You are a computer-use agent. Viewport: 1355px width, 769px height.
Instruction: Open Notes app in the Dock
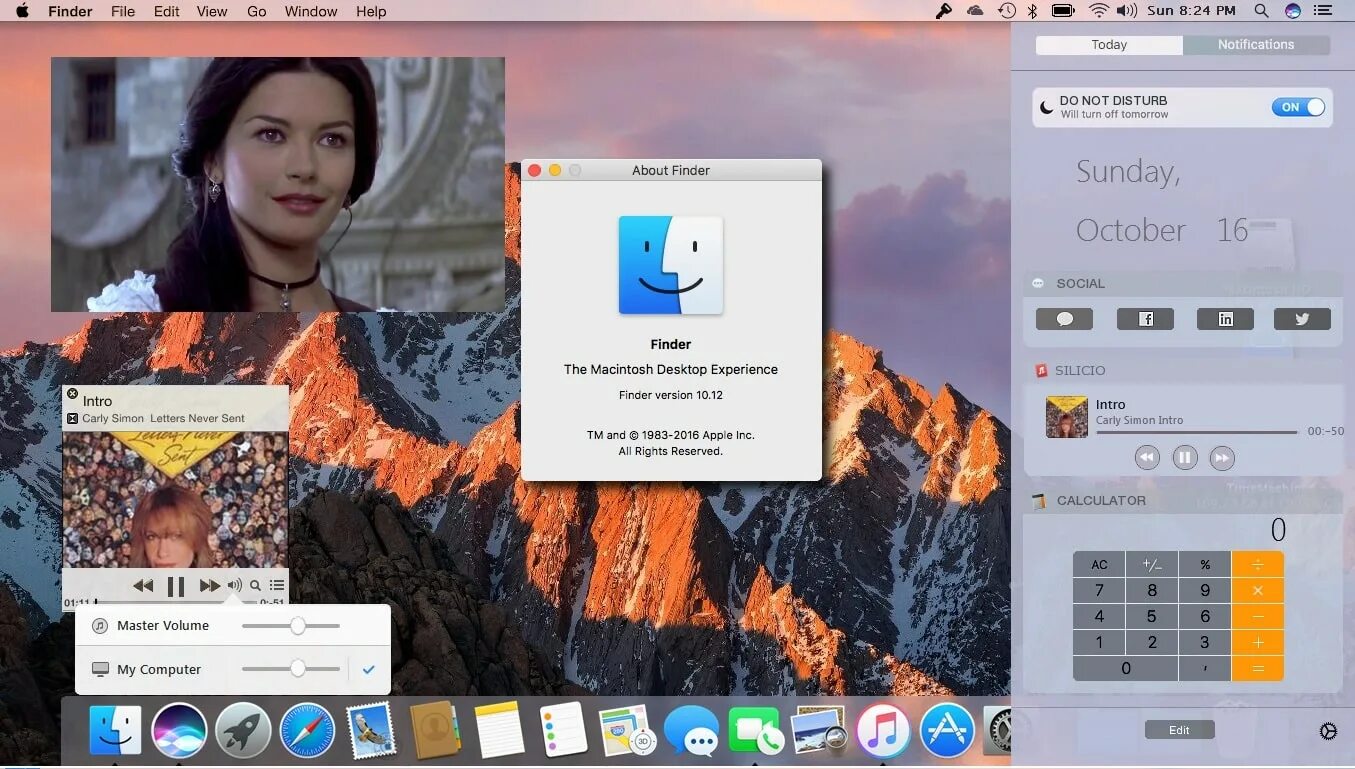[499, 729]
